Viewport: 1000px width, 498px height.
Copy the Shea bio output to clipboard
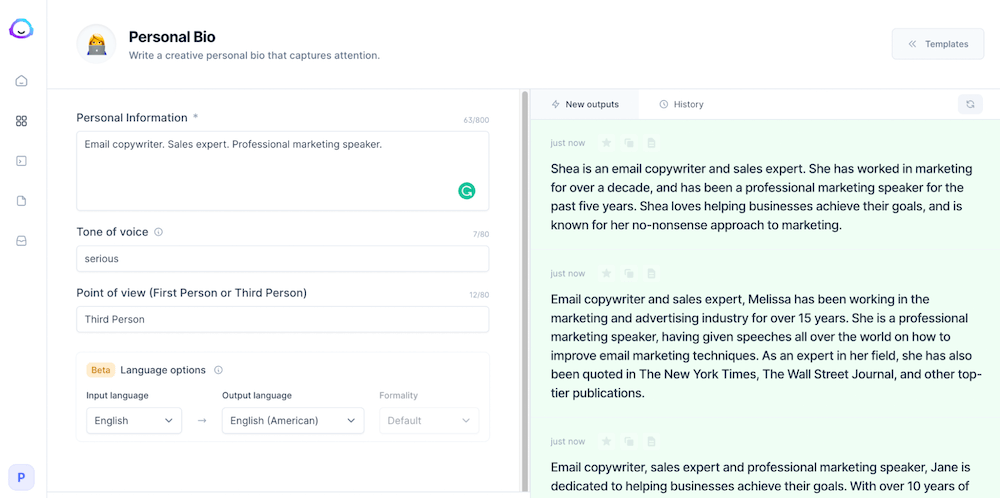tap(629, 143)
